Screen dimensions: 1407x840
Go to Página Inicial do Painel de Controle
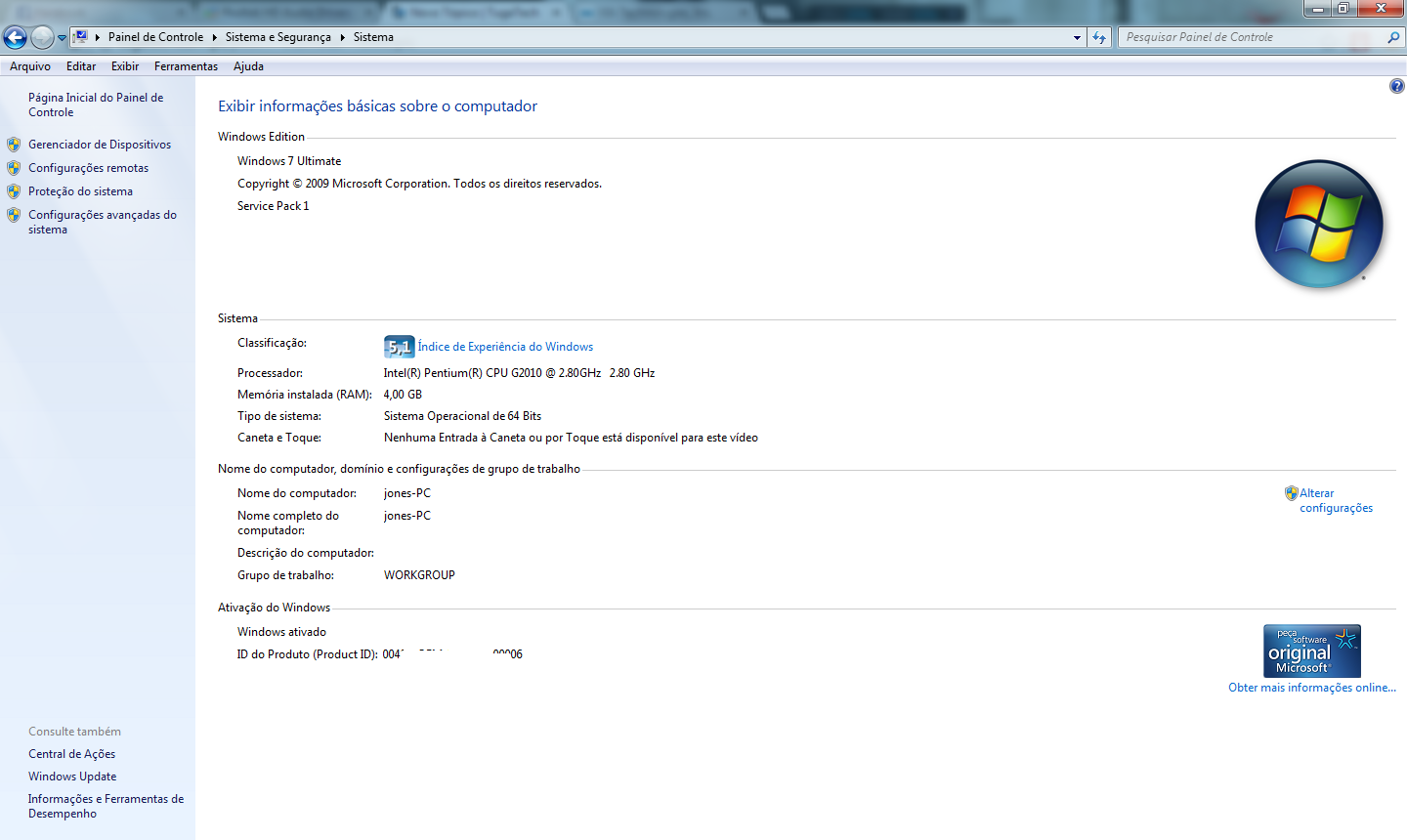[96, 105]
